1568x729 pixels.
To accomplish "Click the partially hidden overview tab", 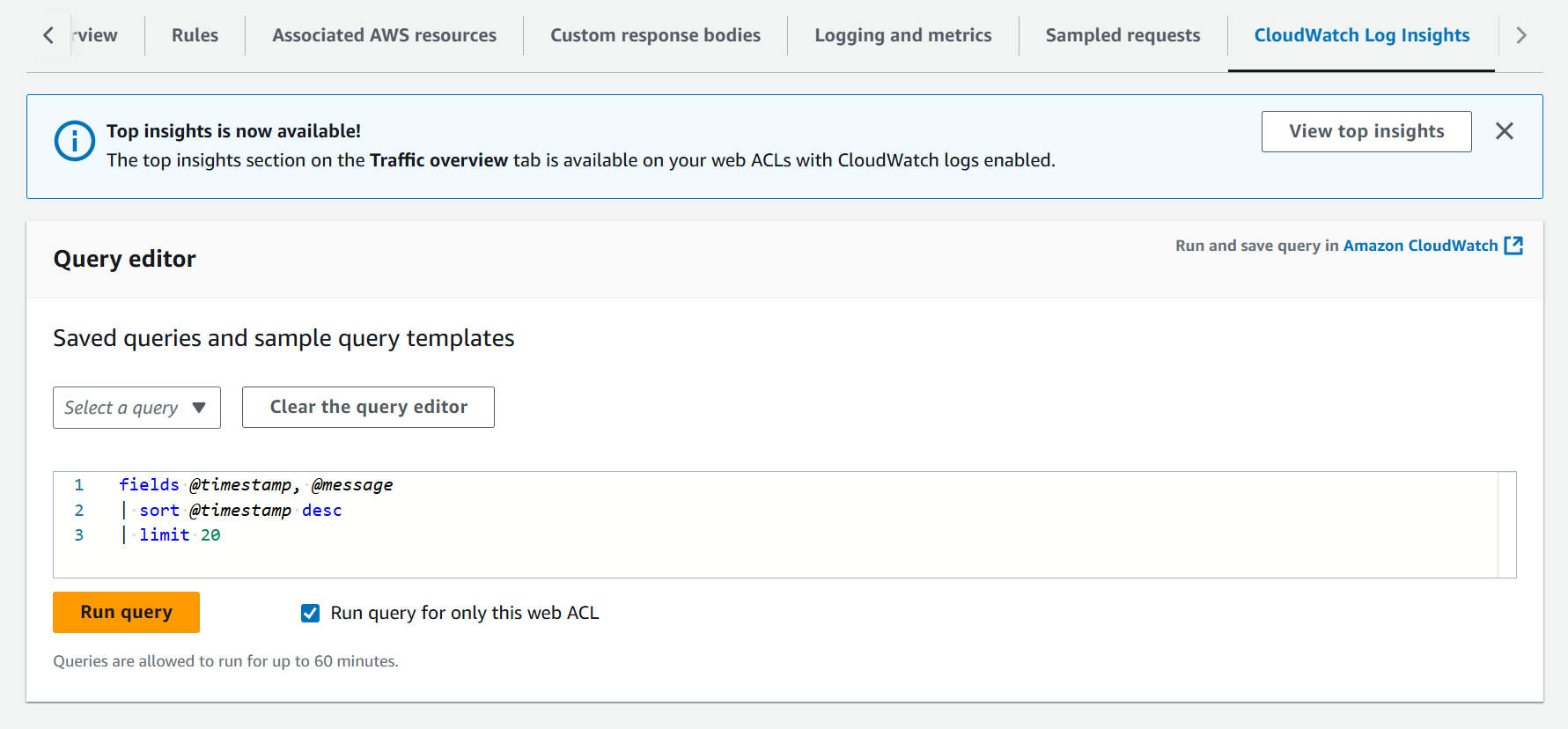I will pos(96,35).
